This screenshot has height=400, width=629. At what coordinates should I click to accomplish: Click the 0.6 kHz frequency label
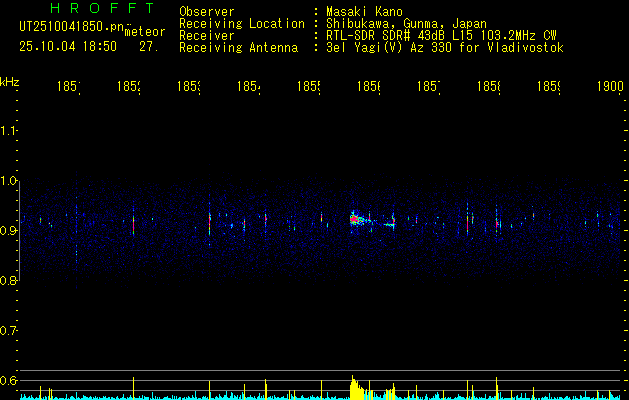tap(8, 380)
